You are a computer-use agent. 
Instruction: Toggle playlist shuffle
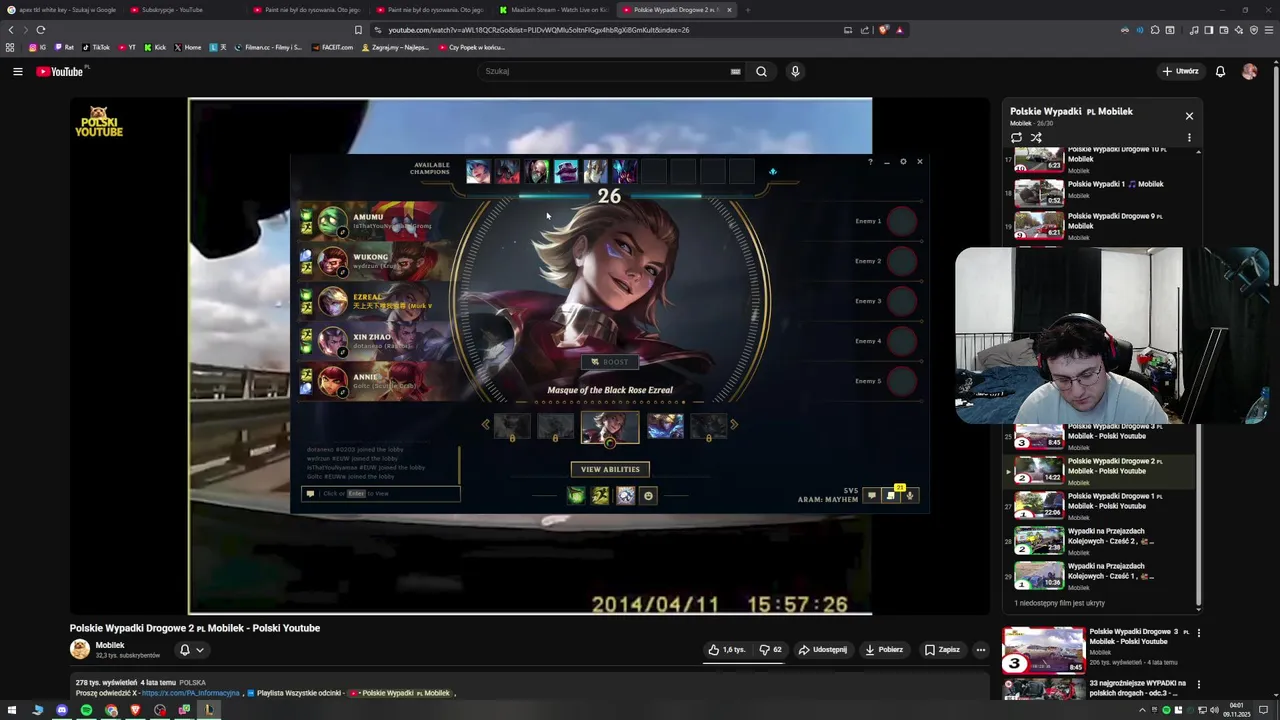click(1036, 137)
